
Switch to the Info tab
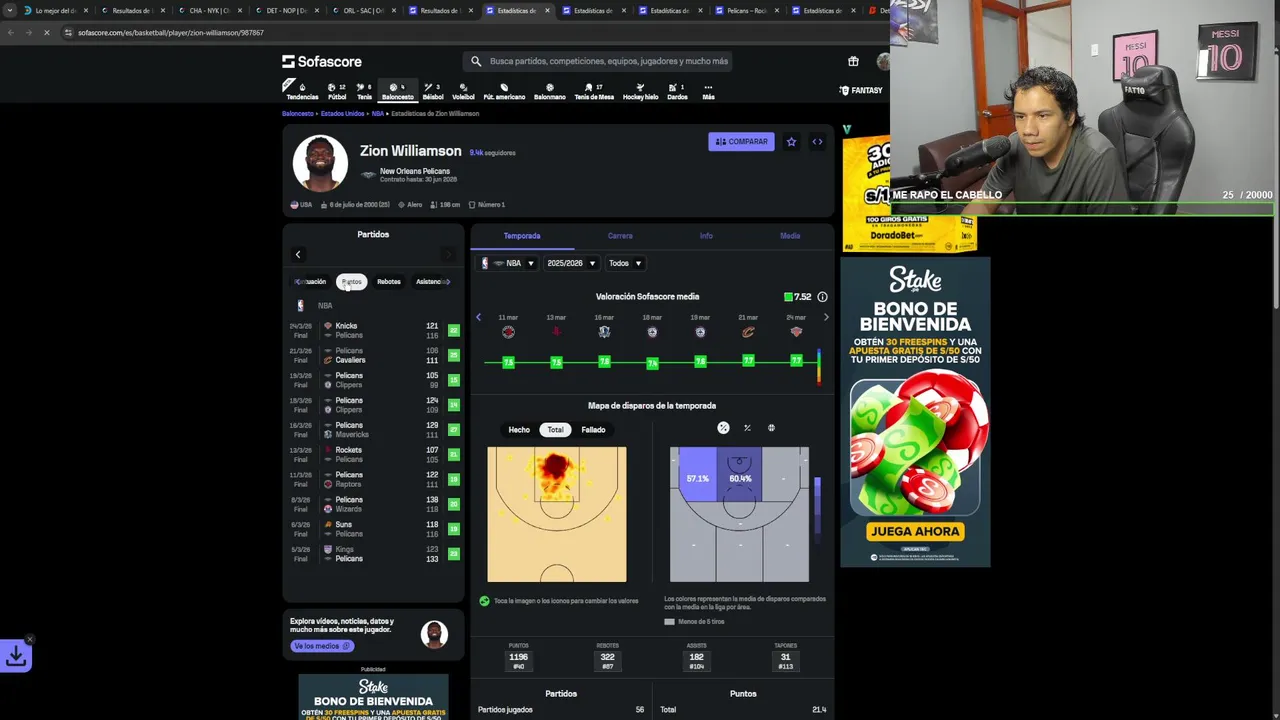[x=706, y=236]
